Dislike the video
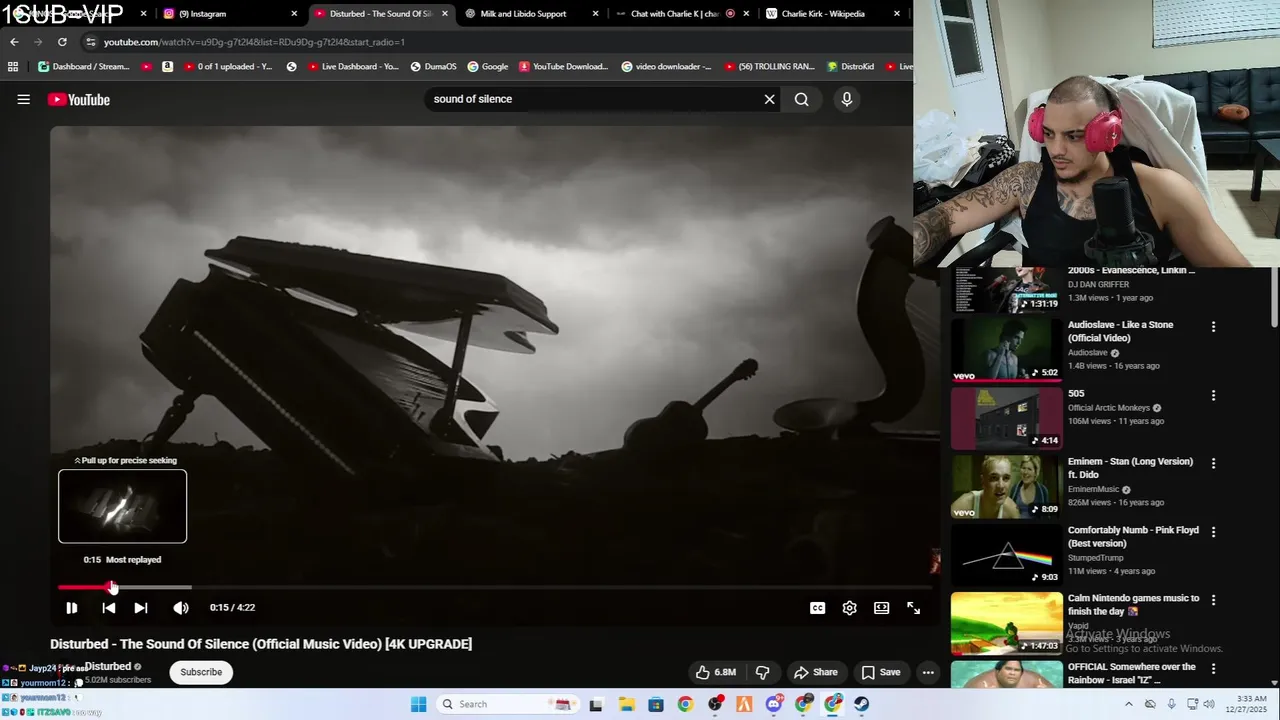The image size is (1280, 720). click(x=762, y=672)
